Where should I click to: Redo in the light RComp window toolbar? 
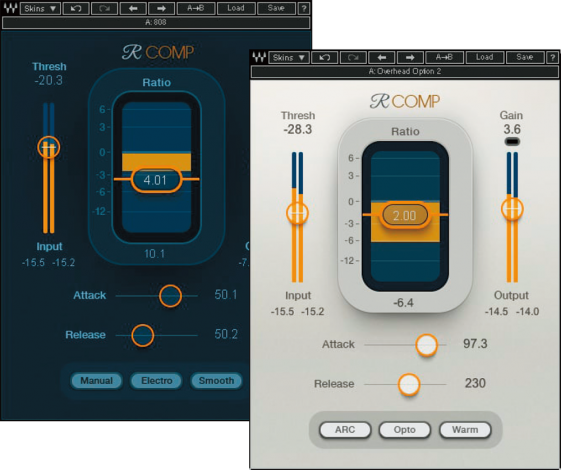click(353, 57)
